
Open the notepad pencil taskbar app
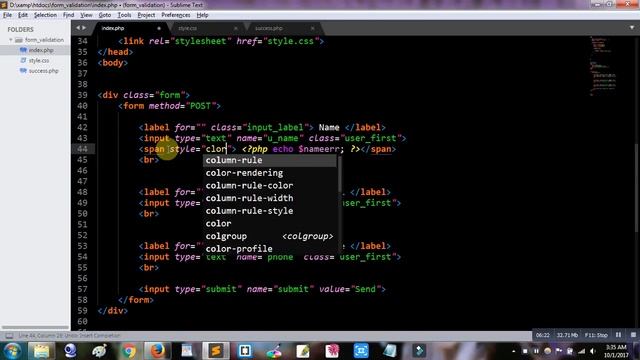(303, 351)
